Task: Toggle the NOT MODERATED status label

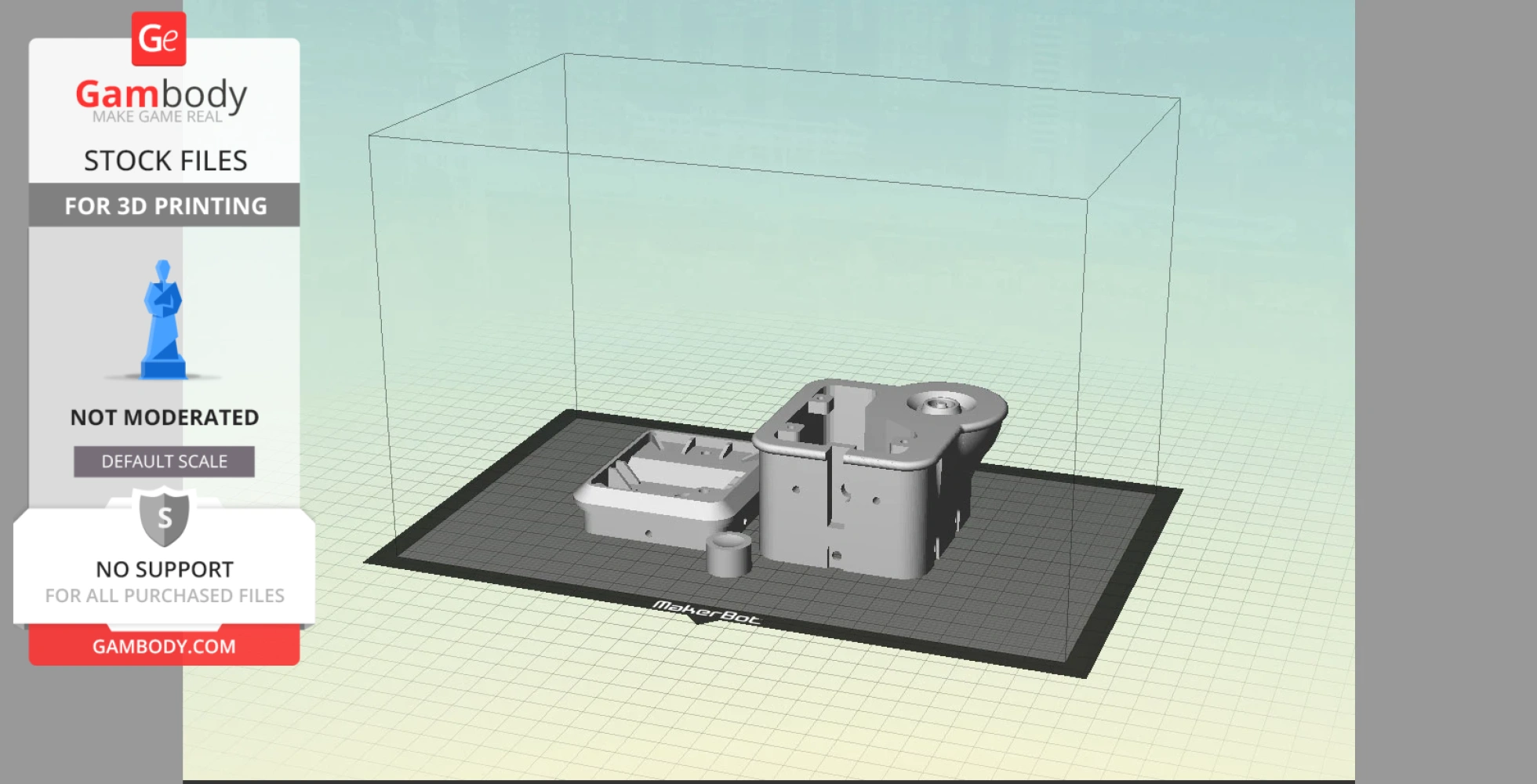Action: click(164, 418)
